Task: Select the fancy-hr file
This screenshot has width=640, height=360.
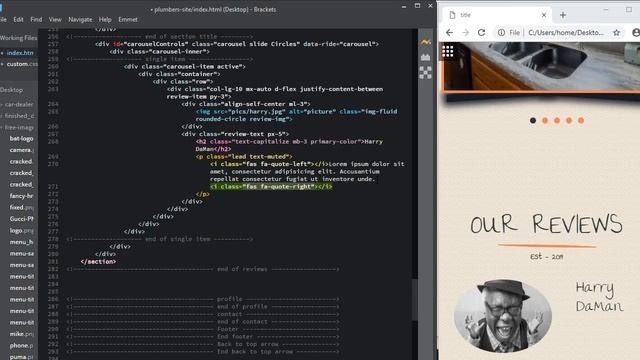Action: pyautogui.click(x=21, y=196)
